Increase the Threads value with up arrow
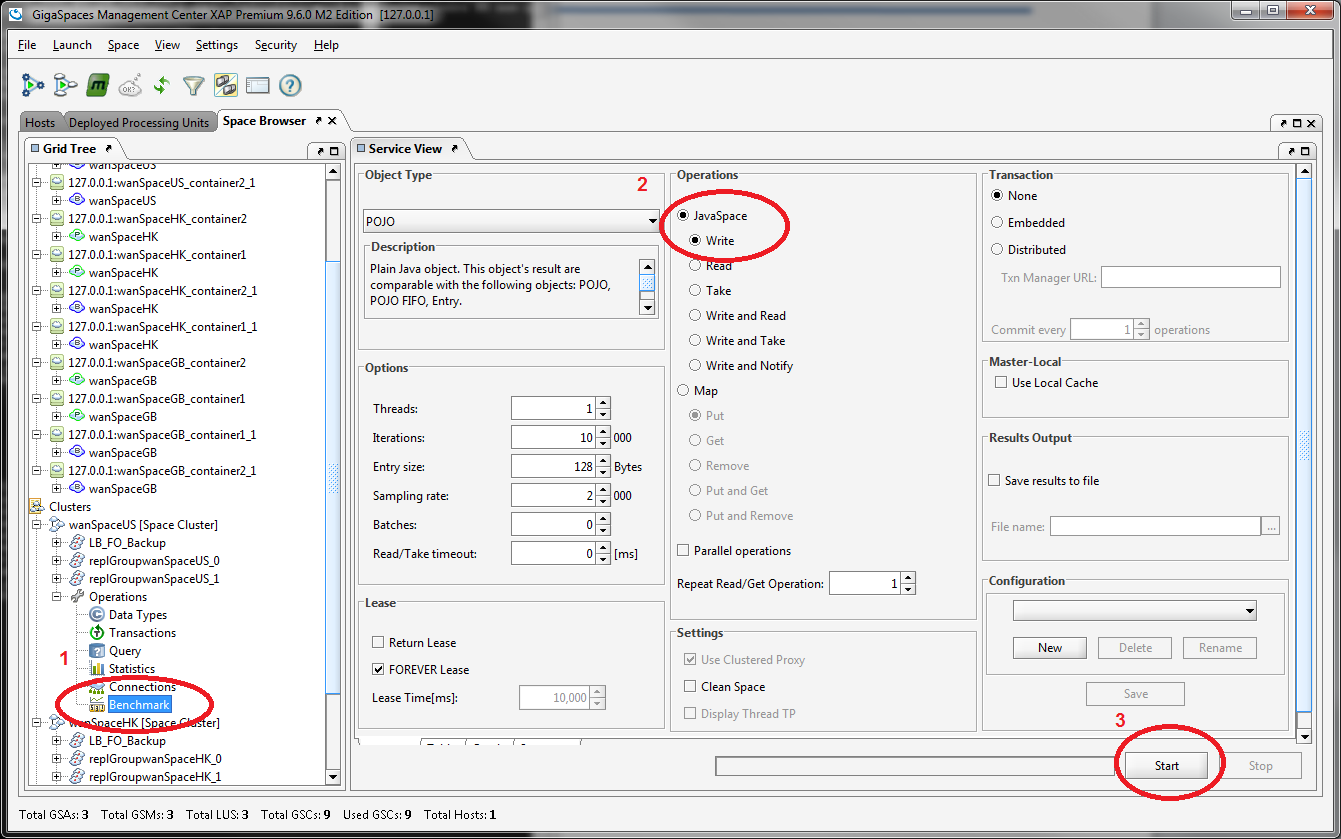Image resolution: width=1341 pixels, height=839 pixels. pyautogui.click(x=603, y=403)
